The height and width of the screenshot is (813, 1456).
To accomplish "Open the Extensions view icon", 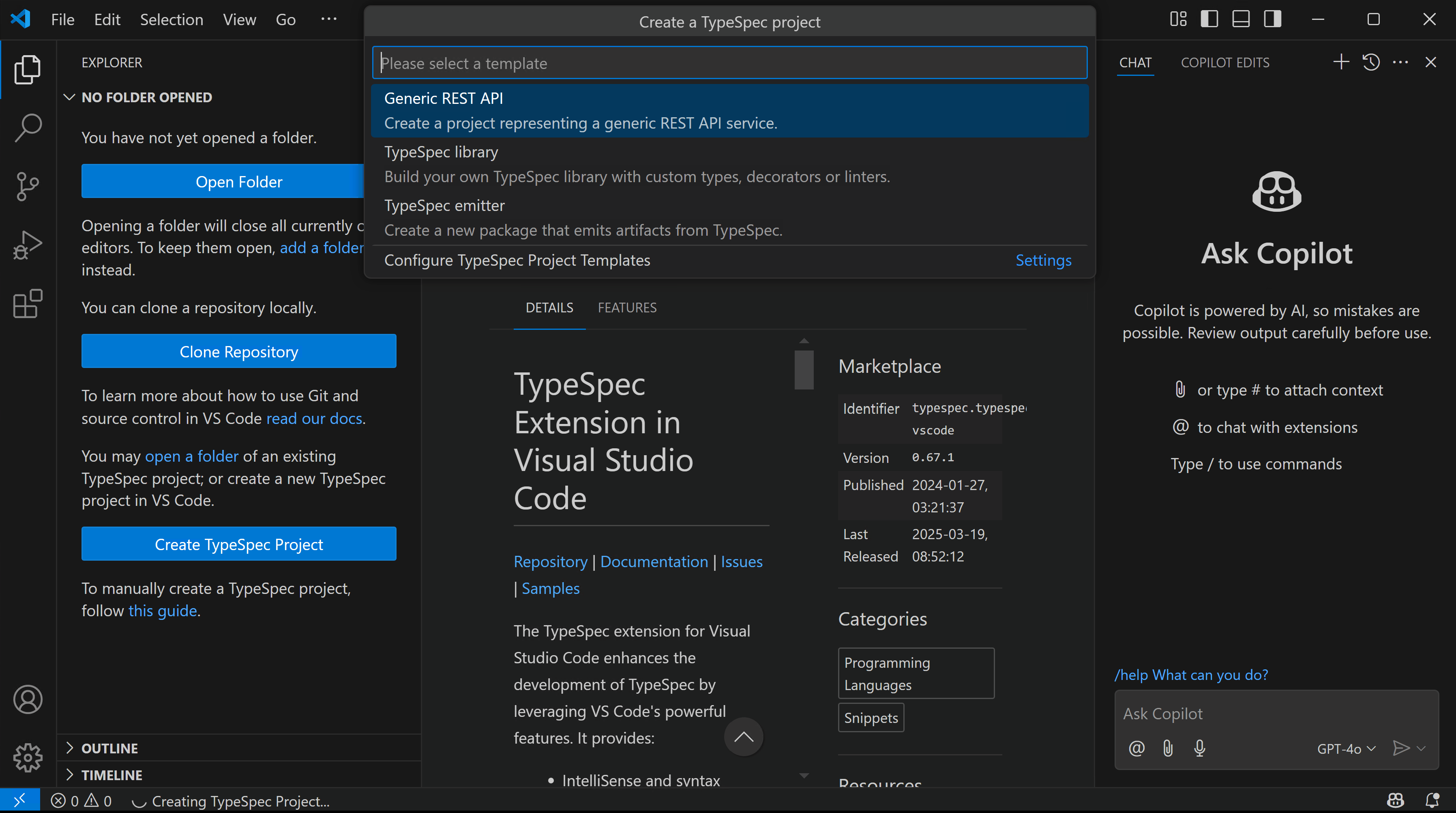I will (27, 303).
